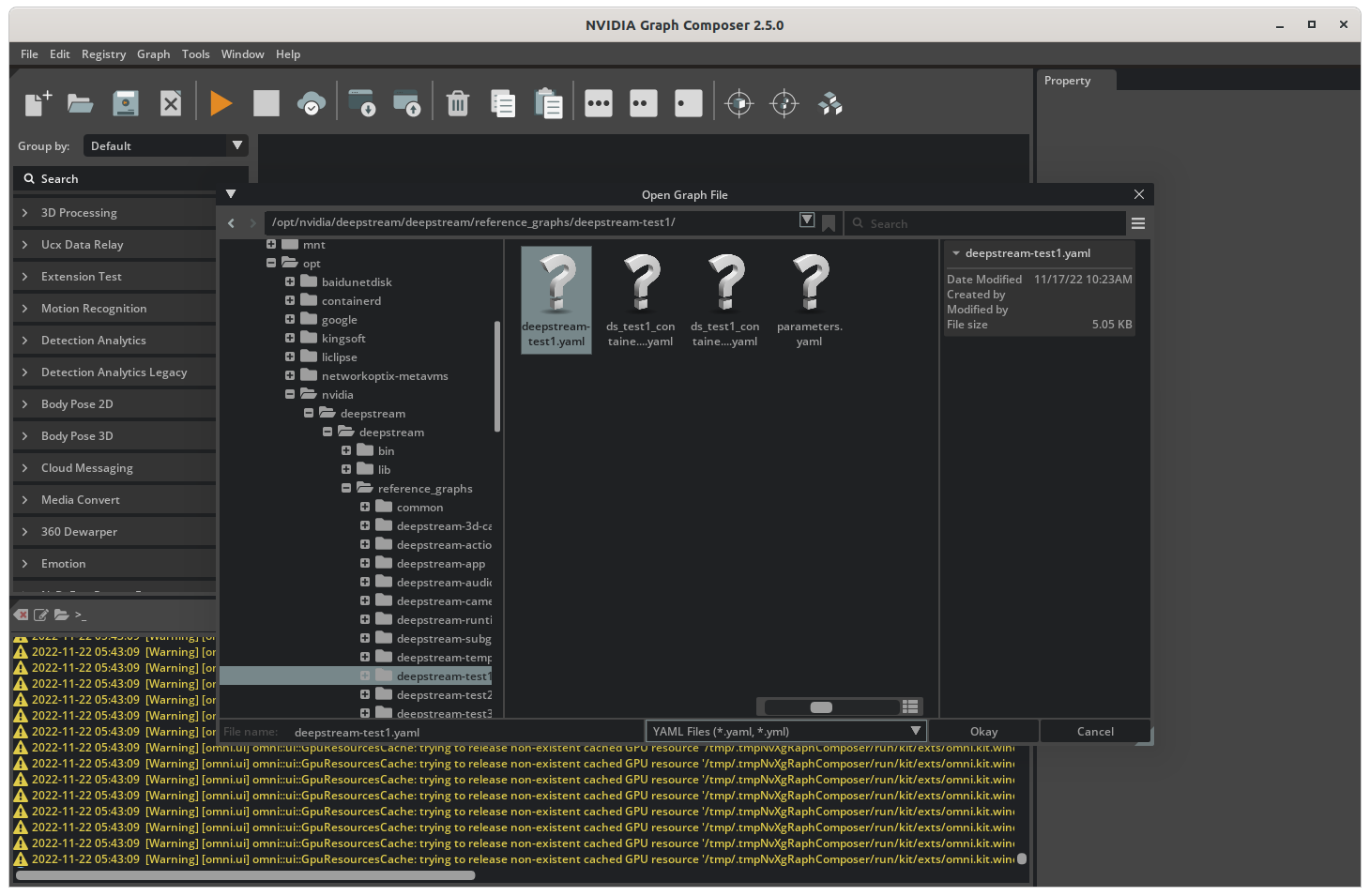Open the path history dropdown arrow
Screen dimensions: 1370x896
point(807,220)
